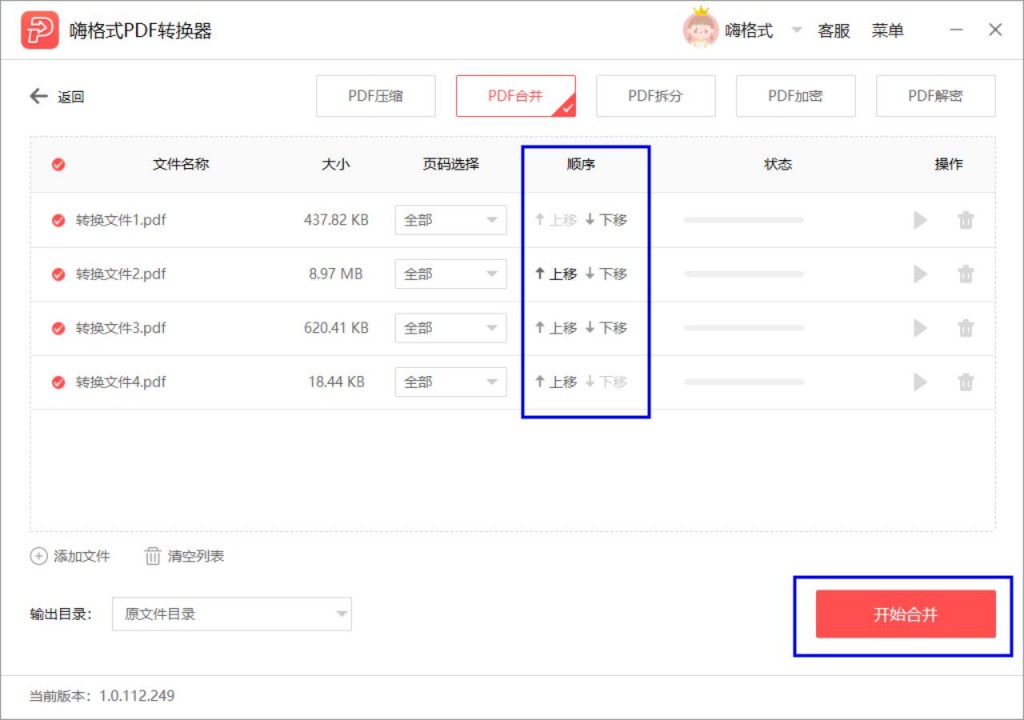1024x720 pixels.
Task: Open page range dropdown for 转换文件2.pdf
Action: click(451, 274)
